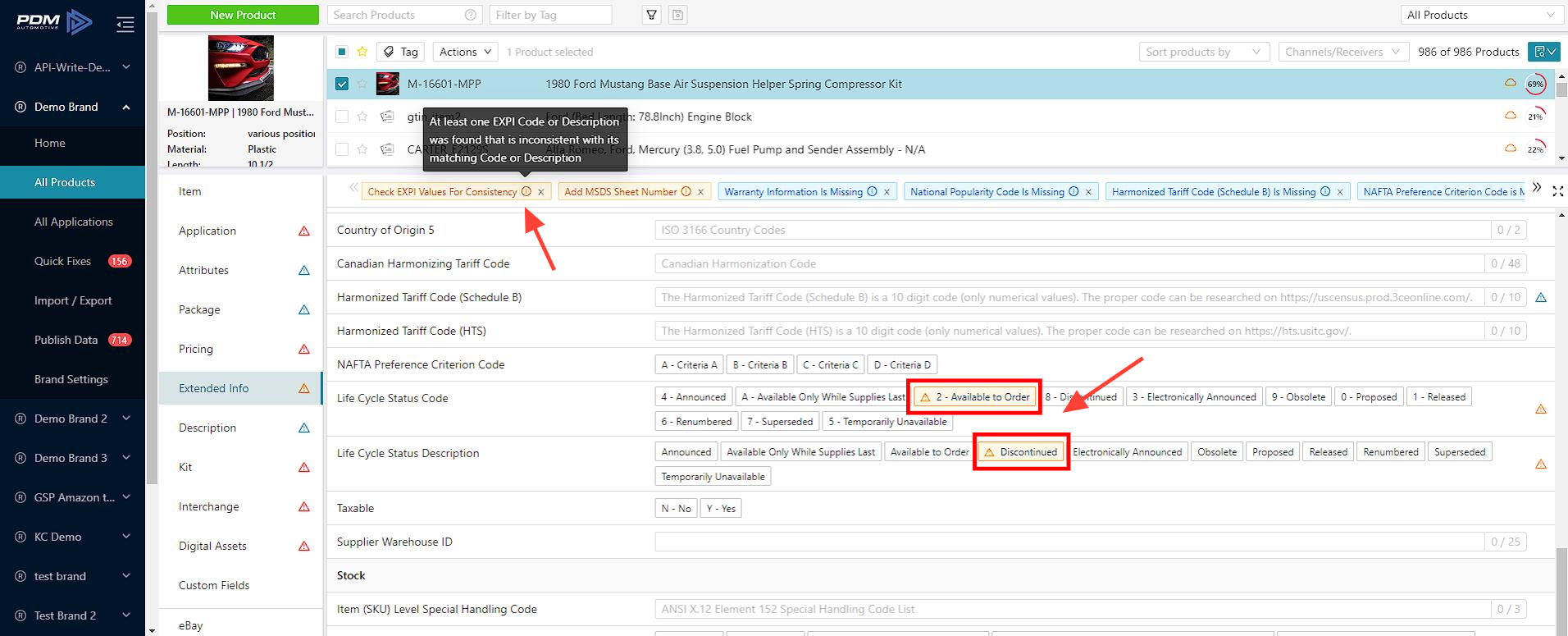1568x636 pixels.
Task: Choose Life Cycle code 9 - Obsolete
Action: (1298, 397)
